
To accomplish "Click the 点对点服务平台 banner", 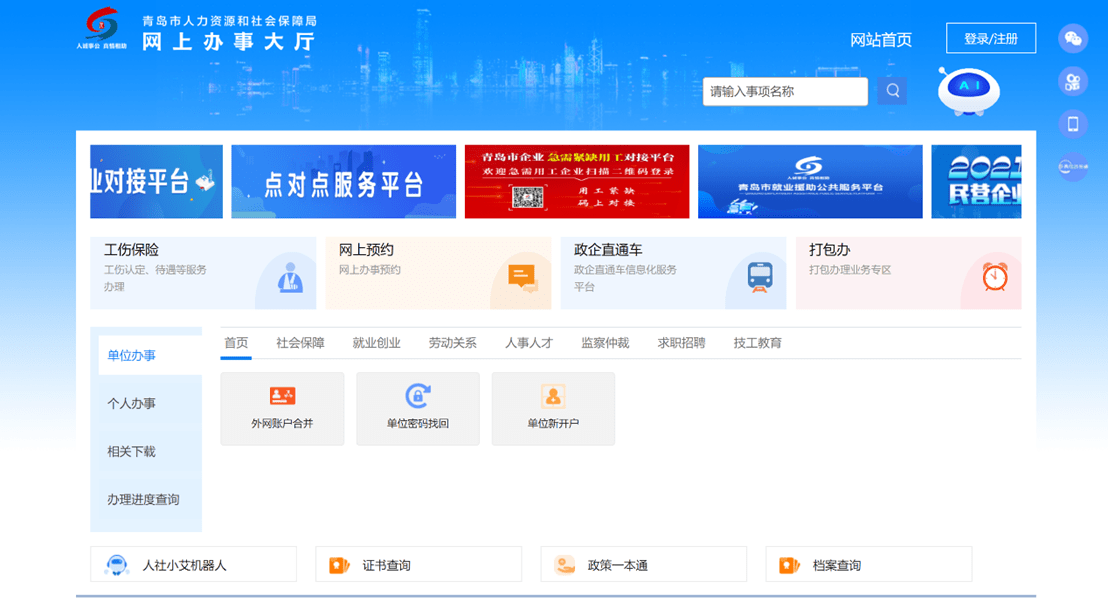I will (x=343, y=181).
